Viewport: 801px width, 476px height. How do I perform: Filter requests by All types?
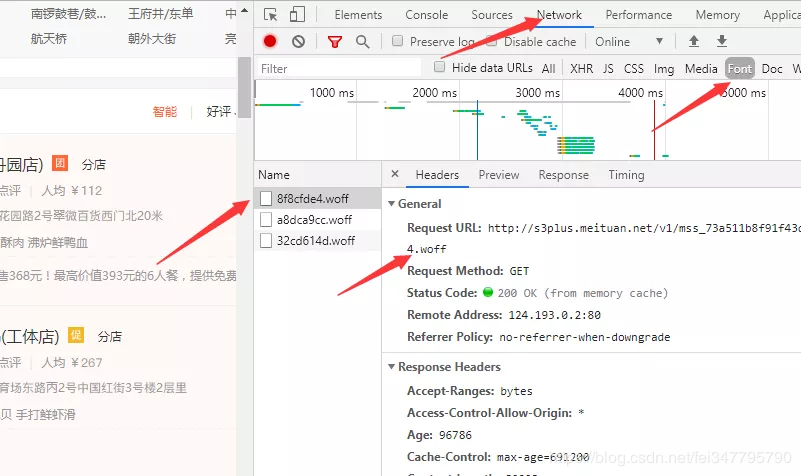[549, 68]
